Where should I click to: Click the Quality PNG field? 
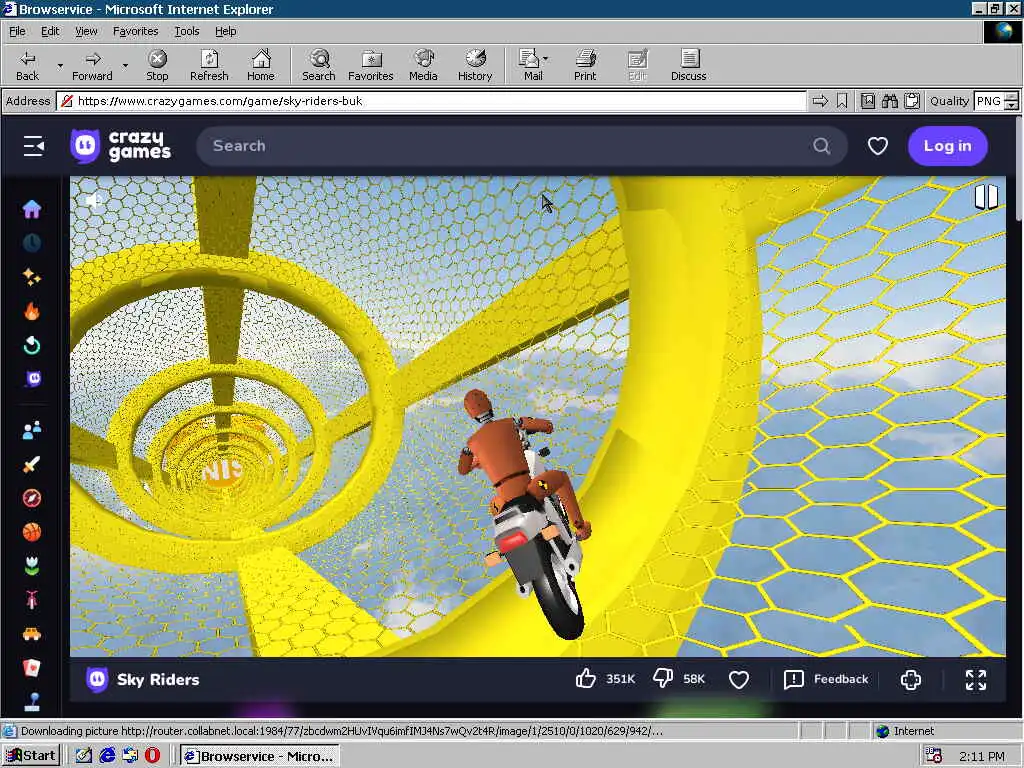[988, 101]
